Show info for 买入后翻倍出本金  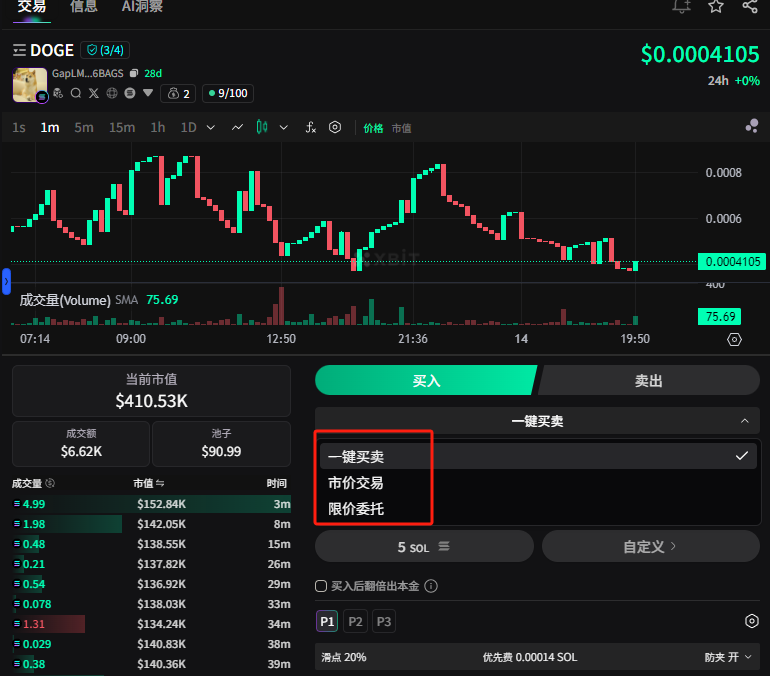point(431,586)
